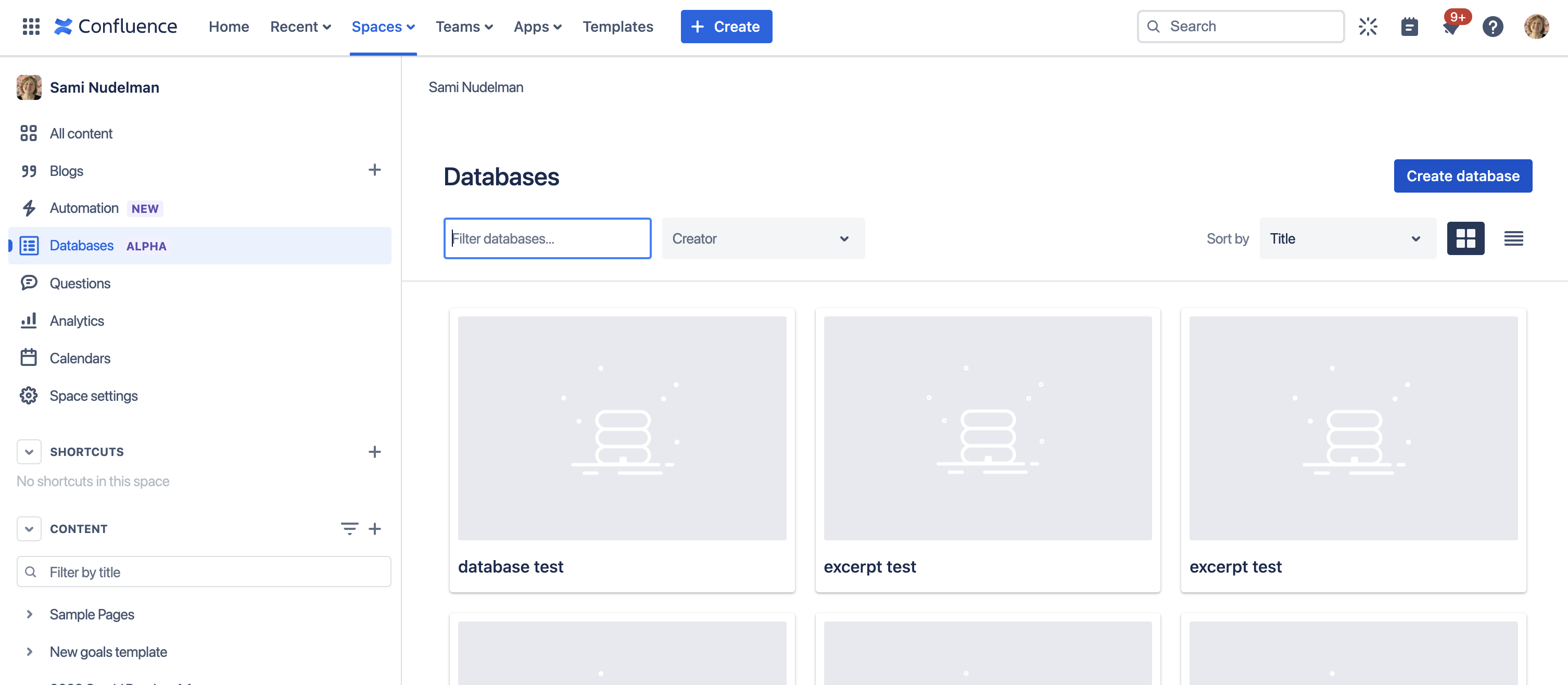
Task: Expand New goals template section
Action: pyautogui.click(x=28, y=650)
